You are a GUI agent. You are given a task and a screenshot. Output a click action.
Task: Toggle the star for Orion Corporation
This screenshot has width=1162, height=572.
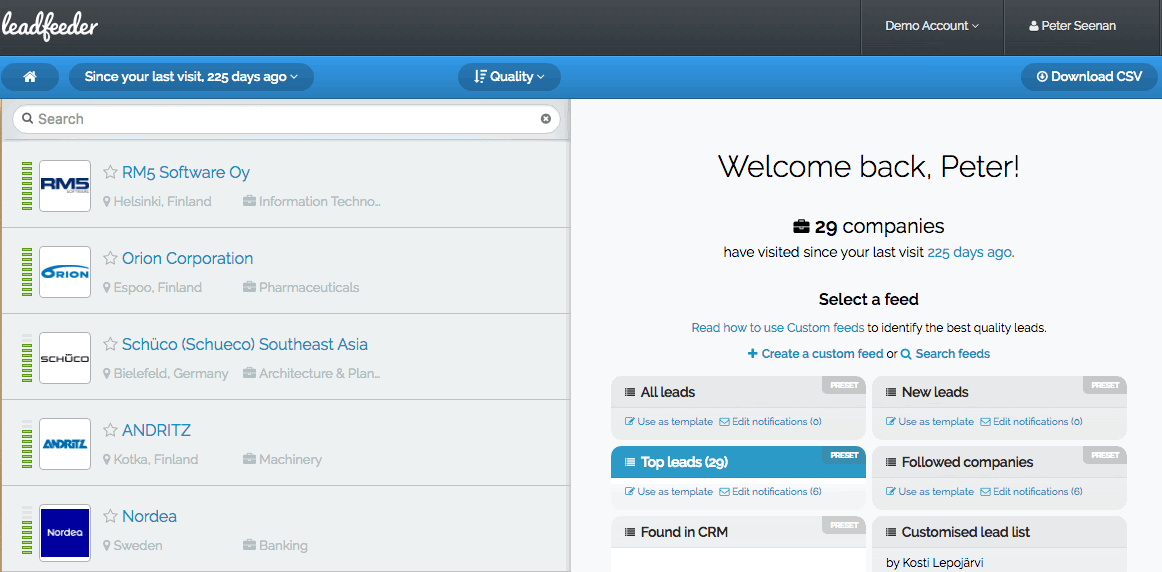110,259
